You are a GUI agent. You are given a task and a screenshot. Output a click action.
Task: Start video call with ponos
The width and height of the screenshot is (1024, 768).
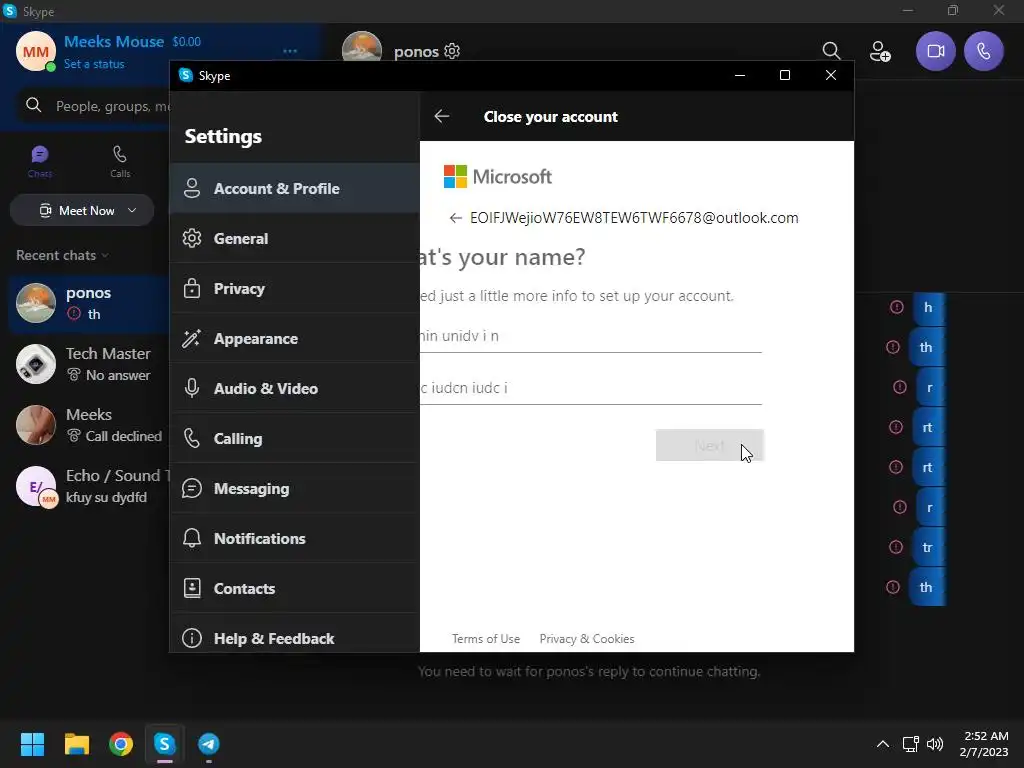[936, 51]
